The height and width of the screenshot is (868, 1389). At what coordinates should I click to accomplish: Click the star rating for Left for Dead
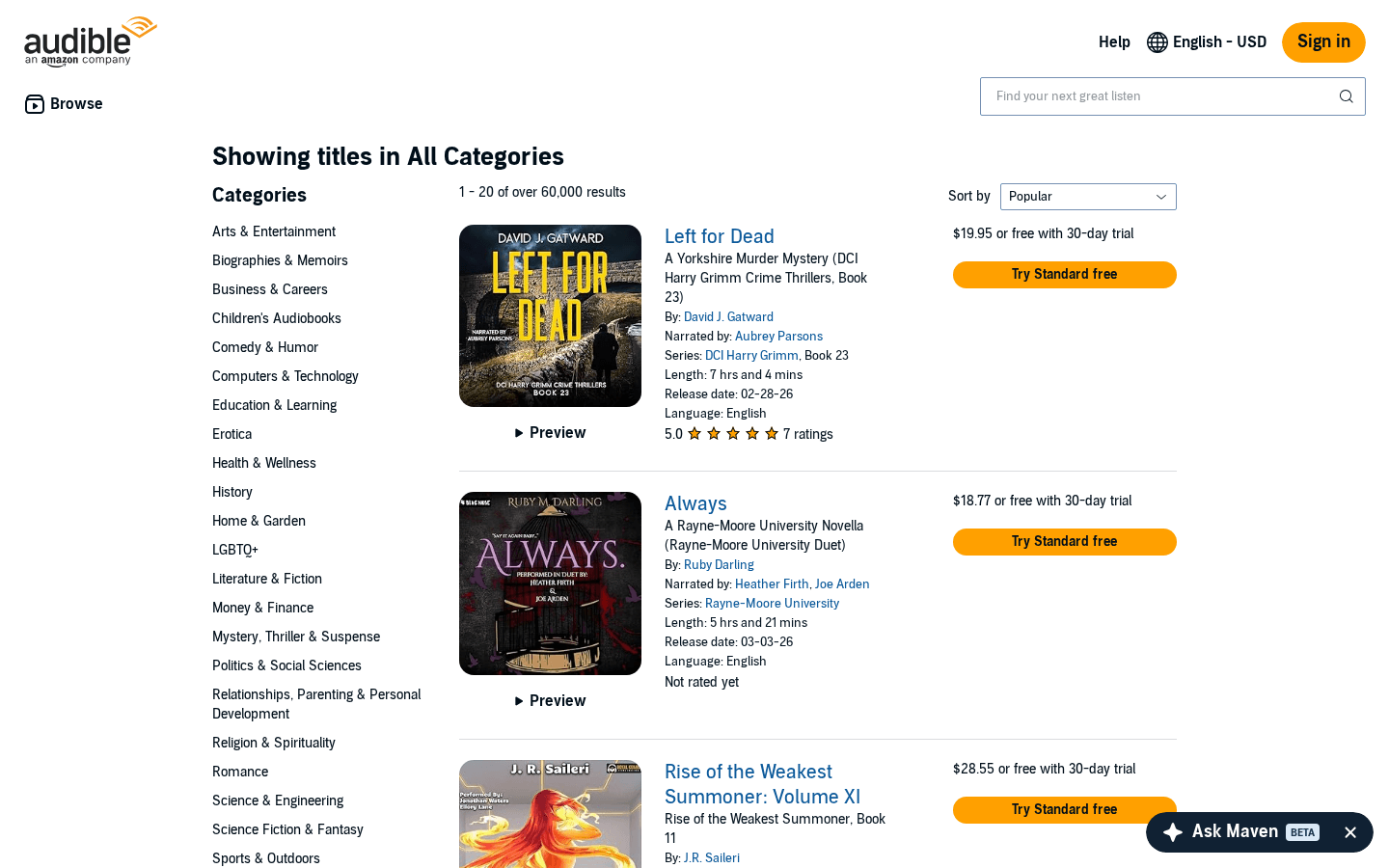[x=733, y=434]
